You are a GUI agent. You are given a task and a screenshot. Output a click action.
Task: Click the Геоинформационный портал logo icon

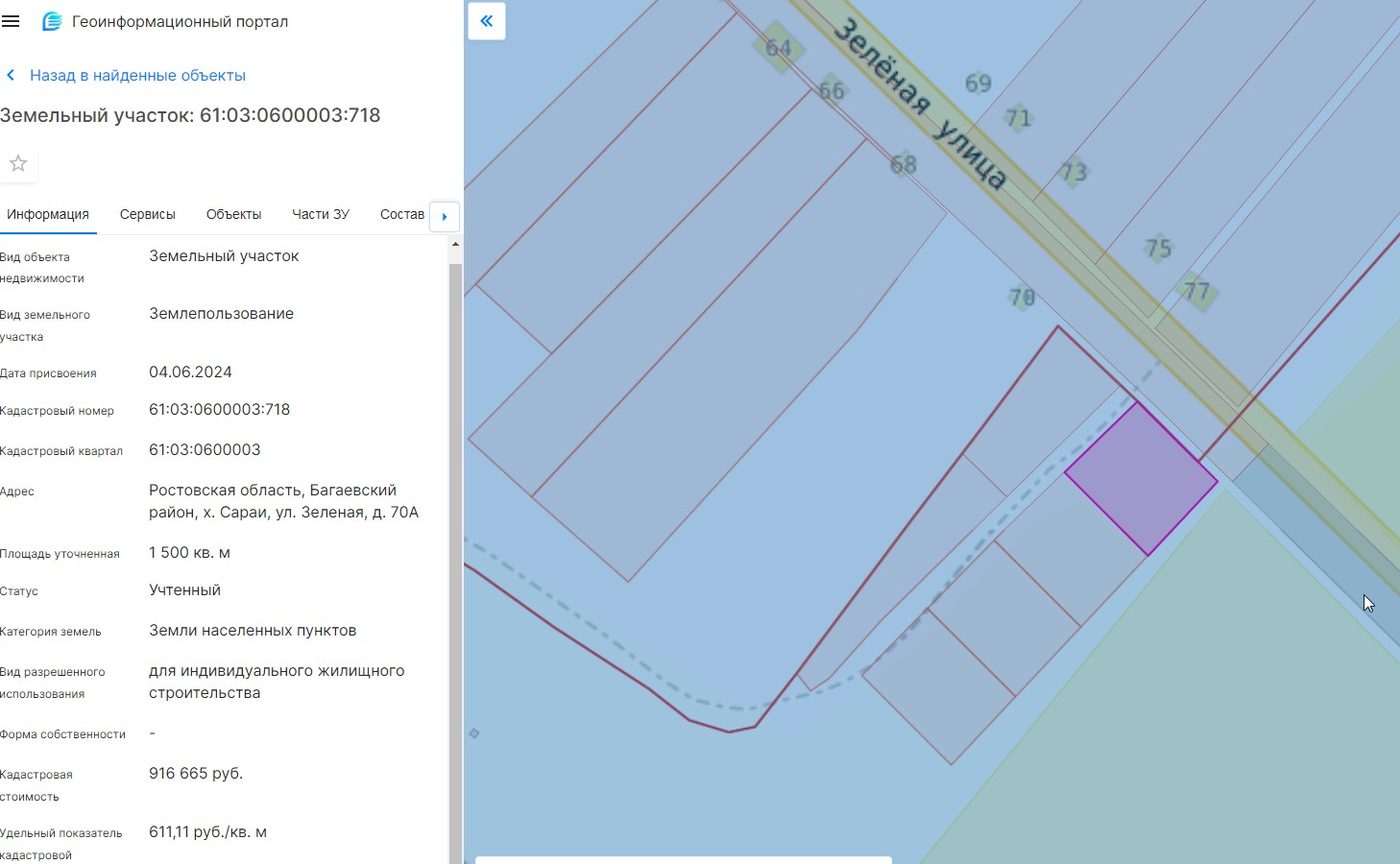52,21
